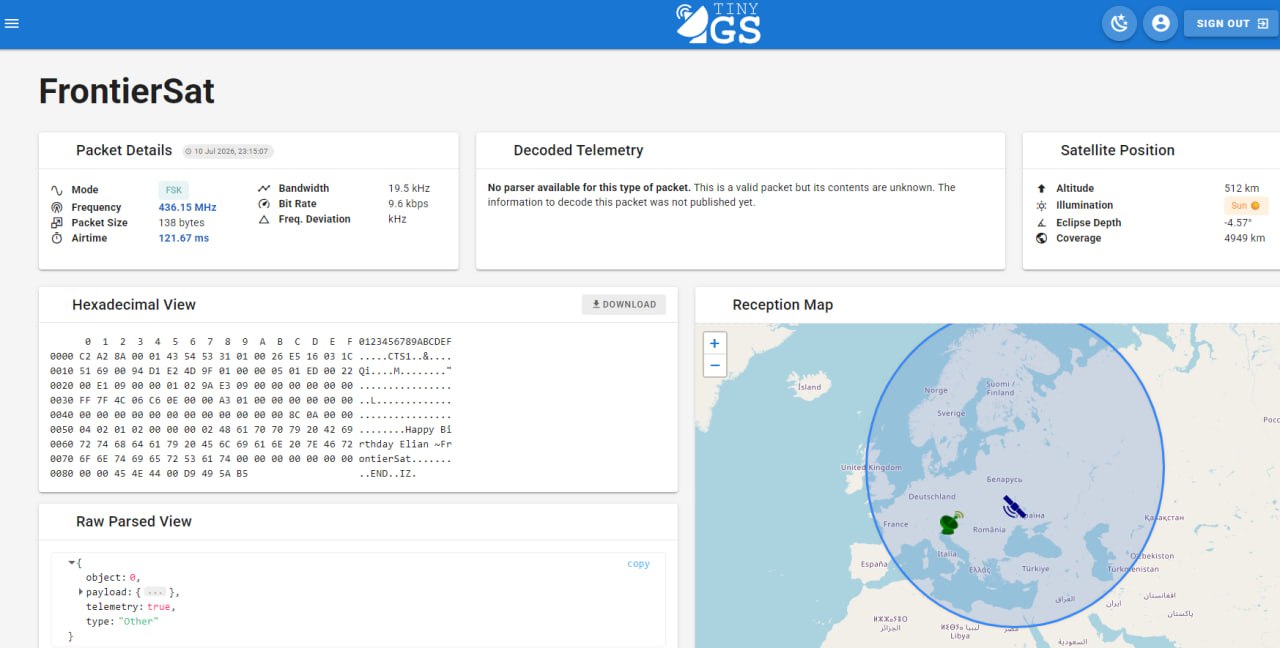Zoom out on the reception map
The width and height of the screenshot is (1280, 648).
click(714, 365)
